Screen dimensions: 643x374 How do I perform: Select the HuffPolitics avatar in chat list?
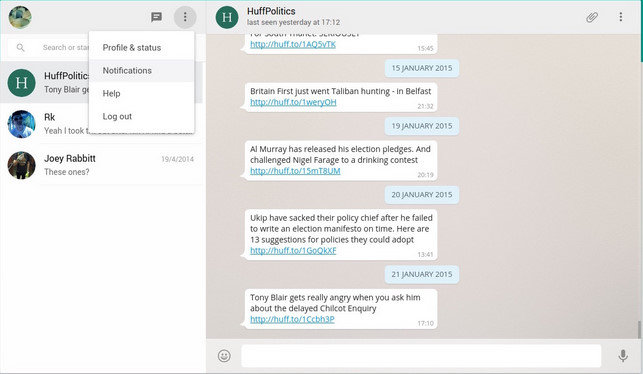click(x=21, y=83)
